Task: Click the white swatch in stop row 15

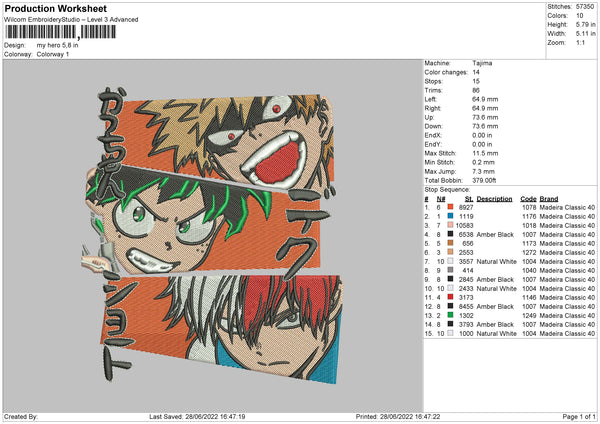Action: click(x=450, y=333)
